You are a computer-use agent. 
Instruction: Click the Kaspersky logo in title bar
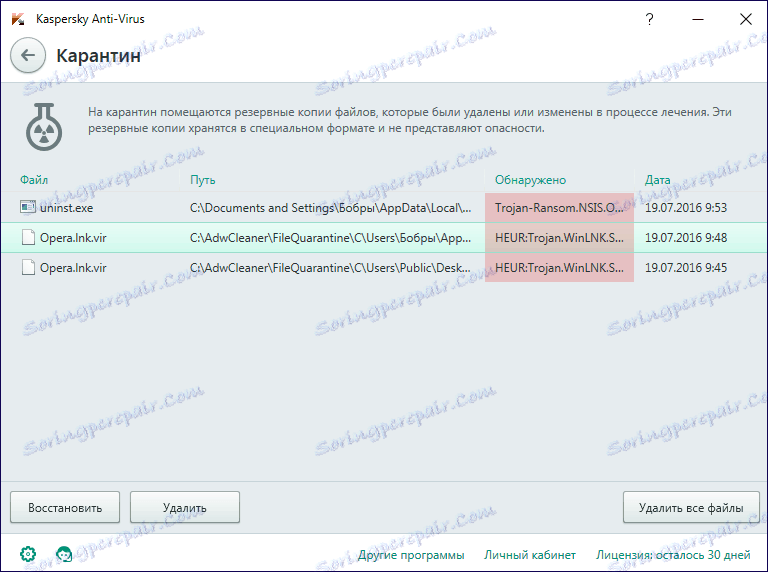(x=18, y=19)
